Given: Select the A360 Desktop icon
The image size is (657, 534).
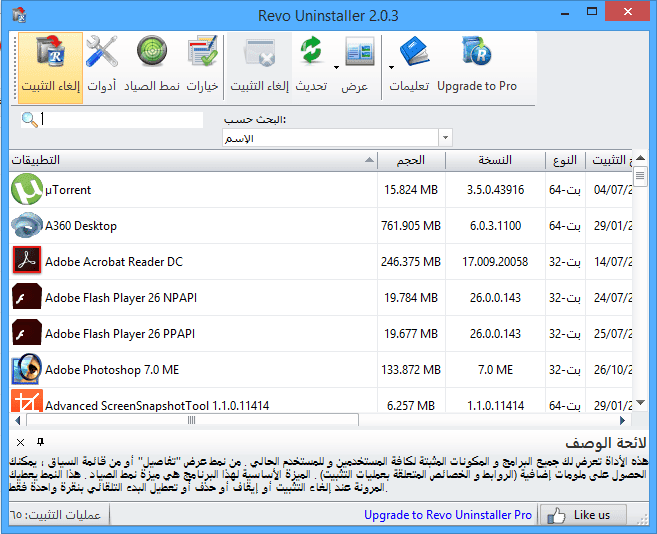Looking at the screenshot, I should coord(27,226).
